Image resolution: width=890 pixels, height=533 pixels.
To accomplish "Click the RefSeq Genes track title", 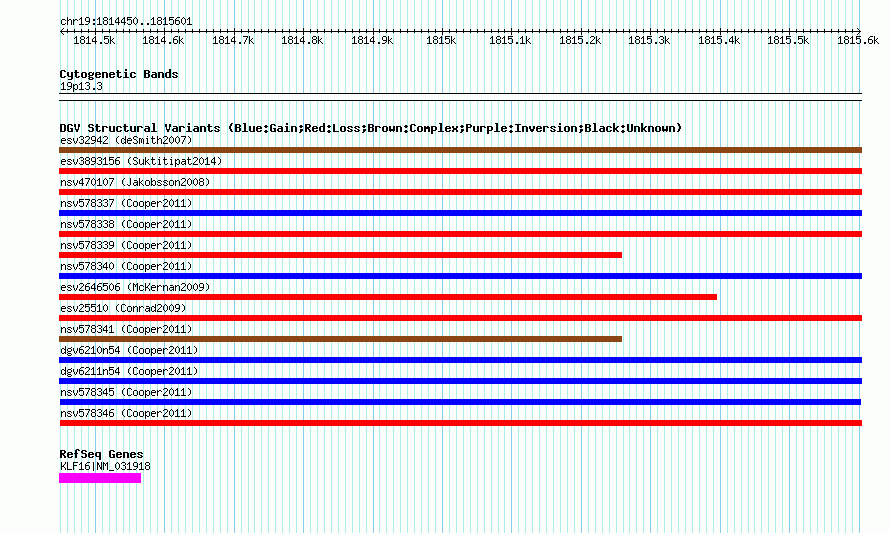I will coord(101,454).
